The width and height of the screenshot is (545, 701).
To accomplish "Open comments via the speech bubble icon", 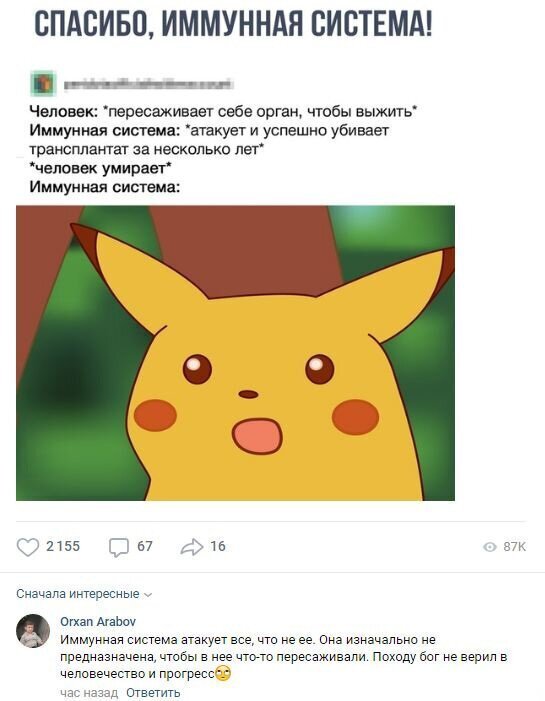I will click(118, 547).
